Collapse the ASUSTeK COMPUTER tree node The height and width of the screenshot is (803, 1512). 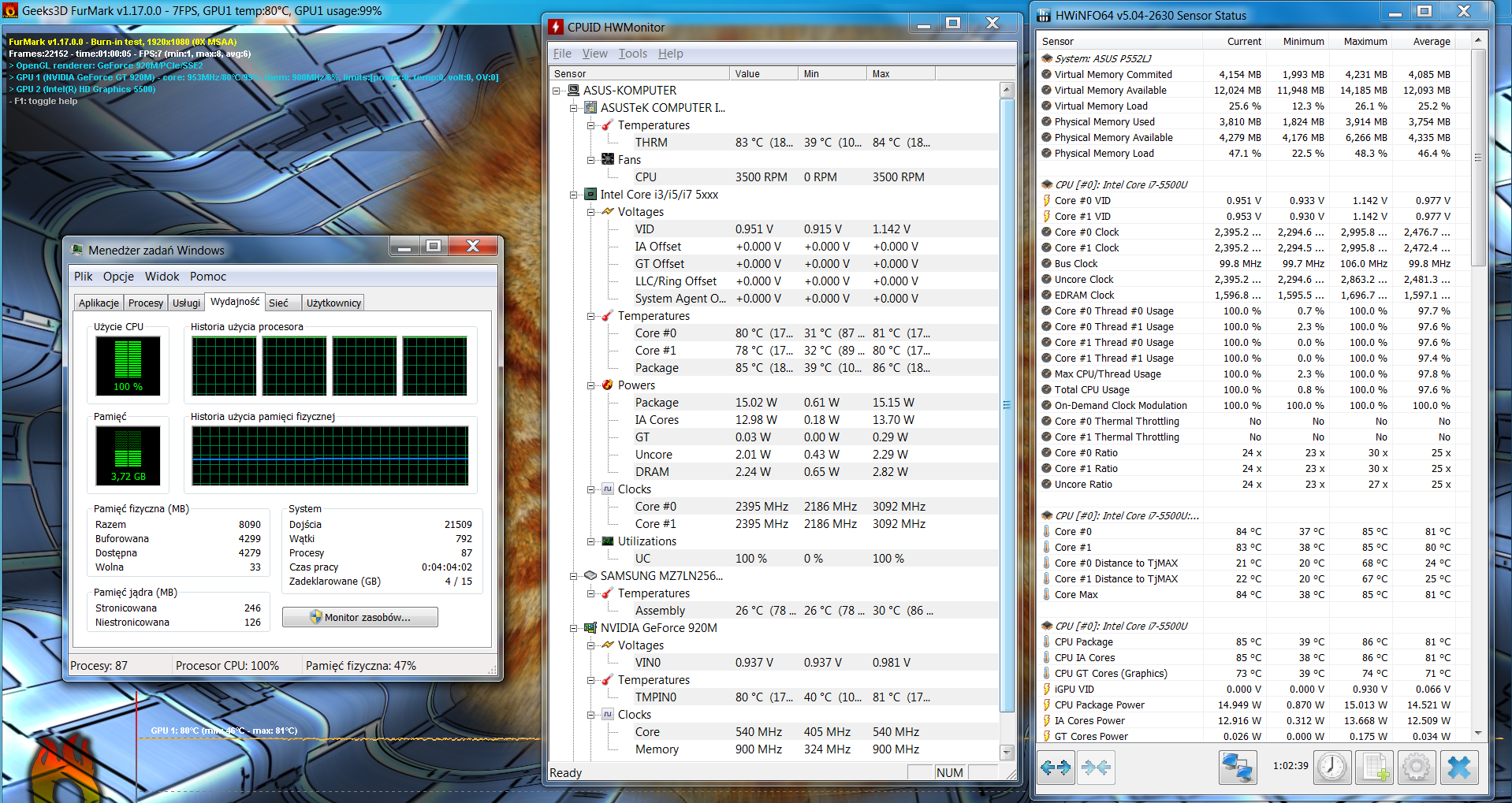click(x=573, y=108)
